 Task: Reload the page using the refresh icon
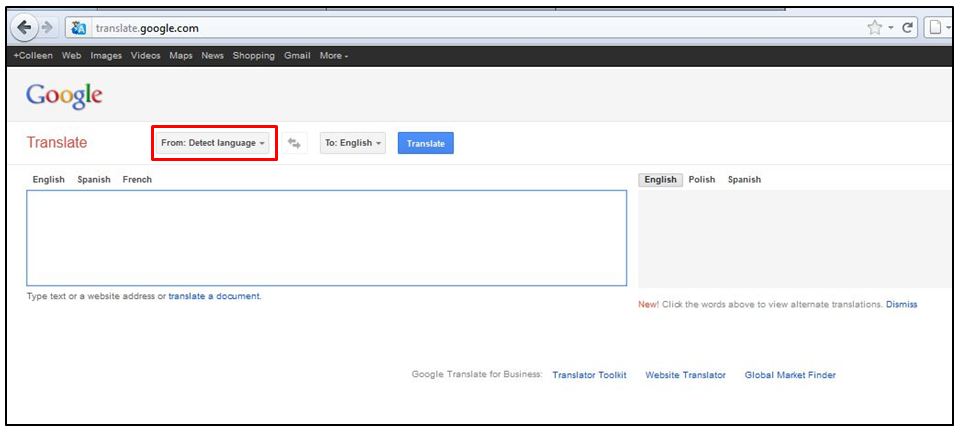(908, 28)
